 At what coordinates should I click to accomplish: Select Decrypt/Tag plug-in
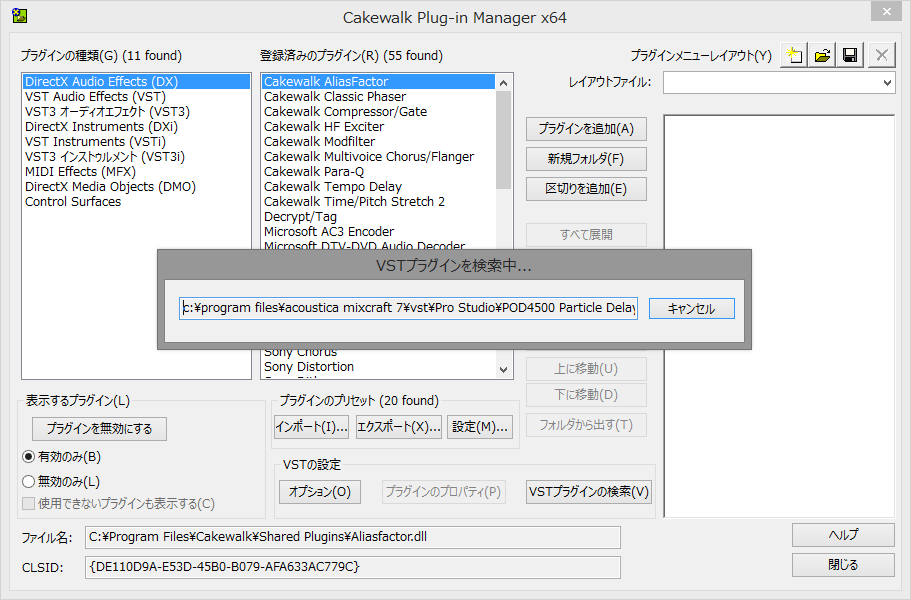[x=379, y=217]
